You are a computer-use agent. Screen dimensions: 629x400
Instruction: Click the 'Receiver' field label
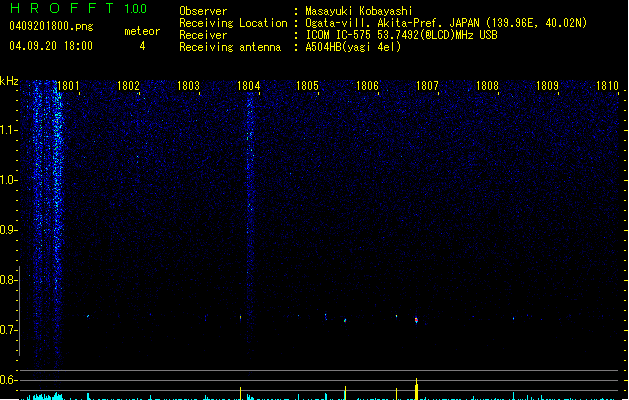[203, 35]
